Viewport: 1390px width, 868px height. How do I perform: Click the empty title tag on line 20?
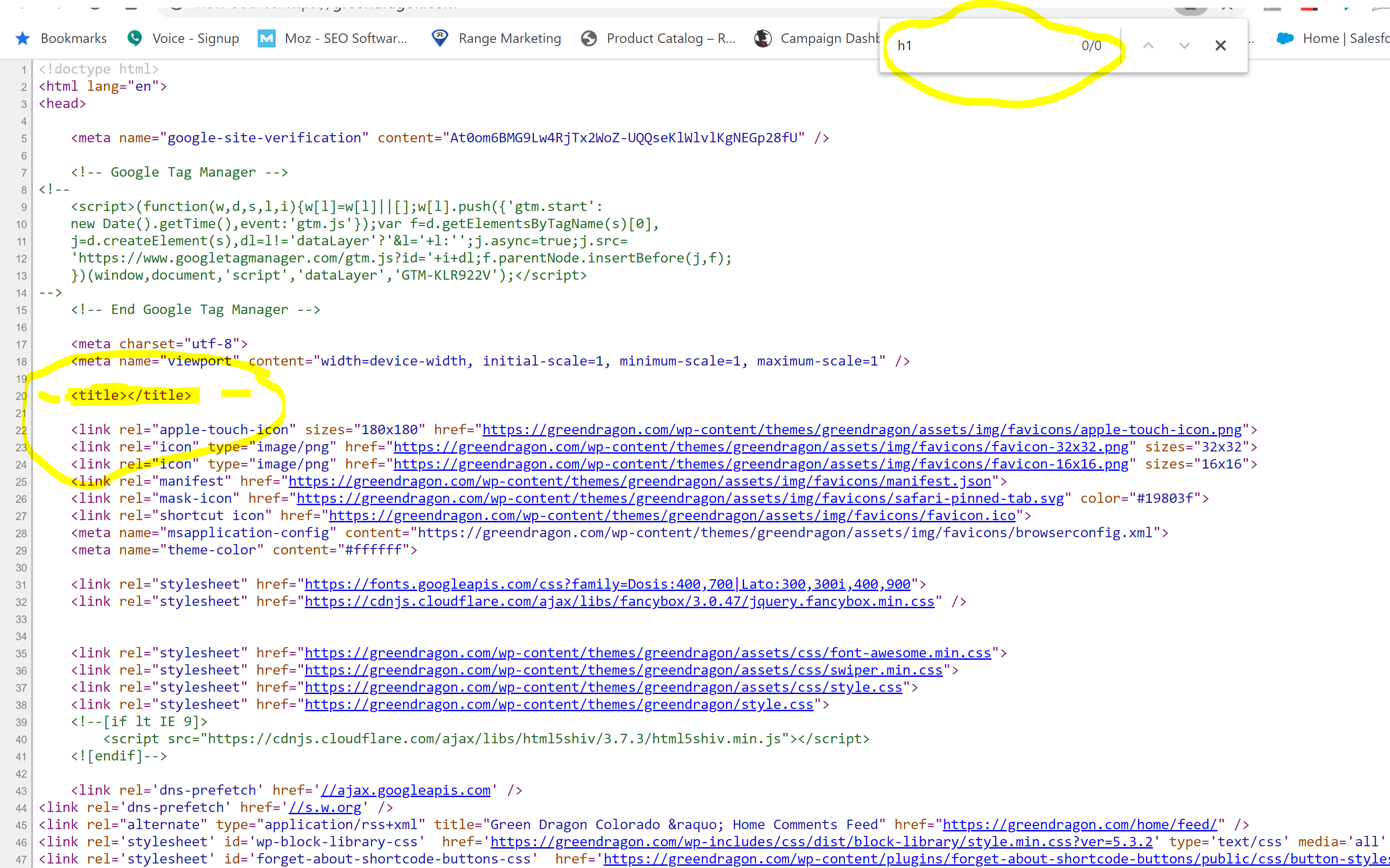coord(131,395)
